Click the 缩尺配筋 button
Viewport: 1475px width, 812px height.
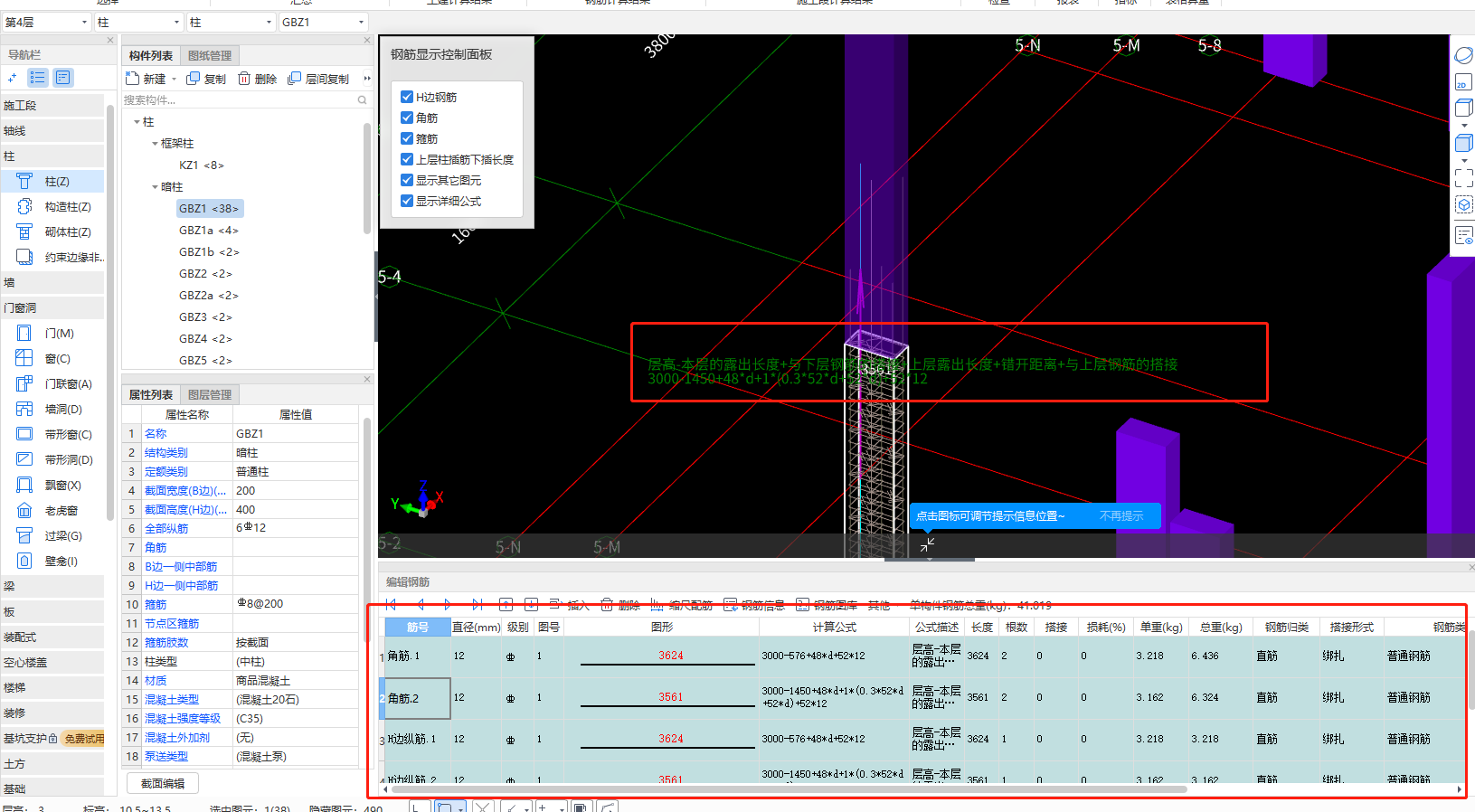[682, 605]
